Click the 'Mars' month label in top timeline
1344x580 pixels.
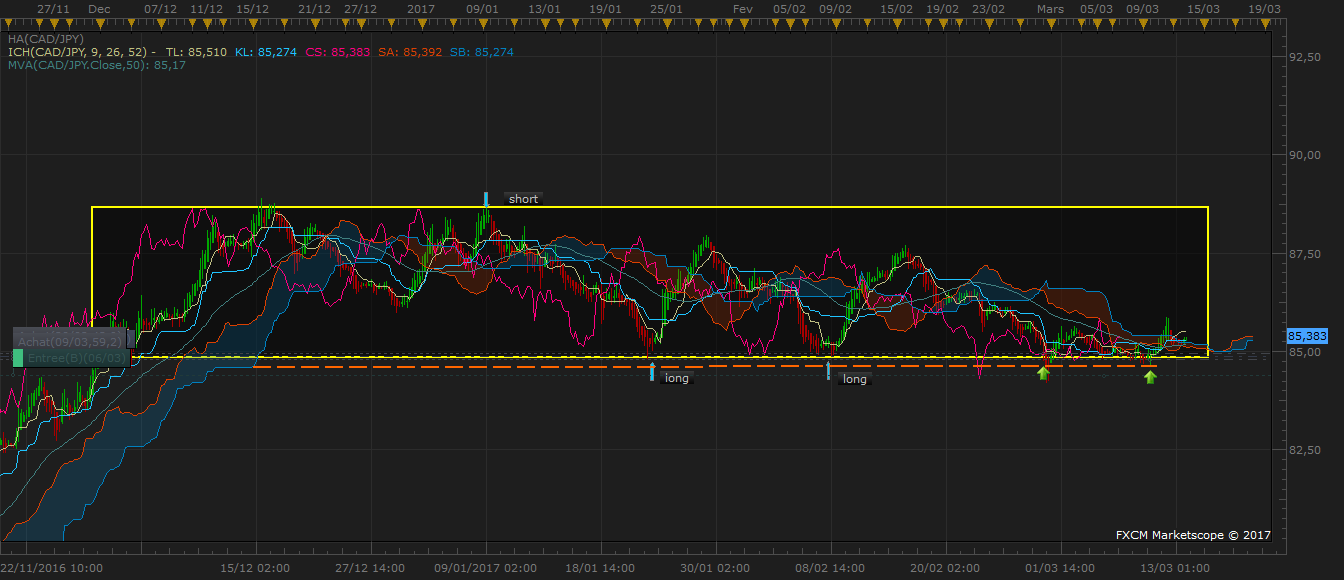click(1050, 8)
